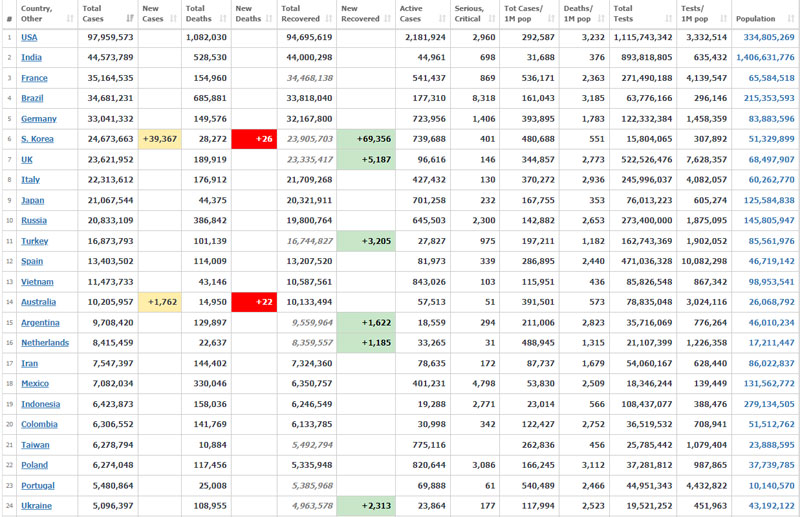Sort by Country, Other sort icon
Image resolution: width=800 pixels, height=517 pixels.
[70, 19]
